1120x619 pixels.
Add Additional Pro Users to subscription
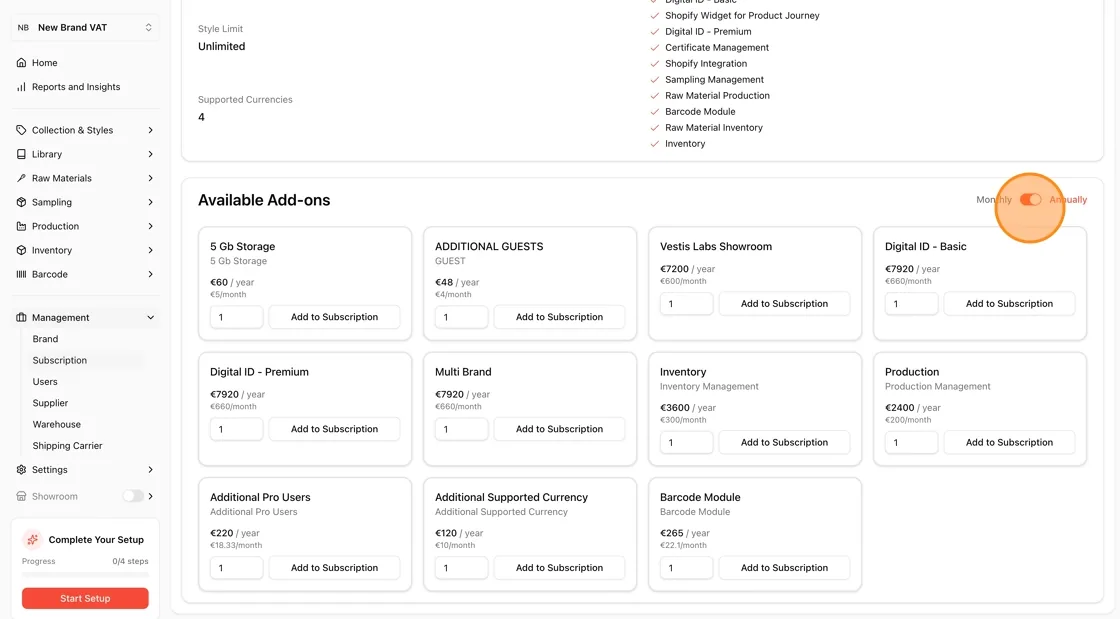(x=334, y=568)
